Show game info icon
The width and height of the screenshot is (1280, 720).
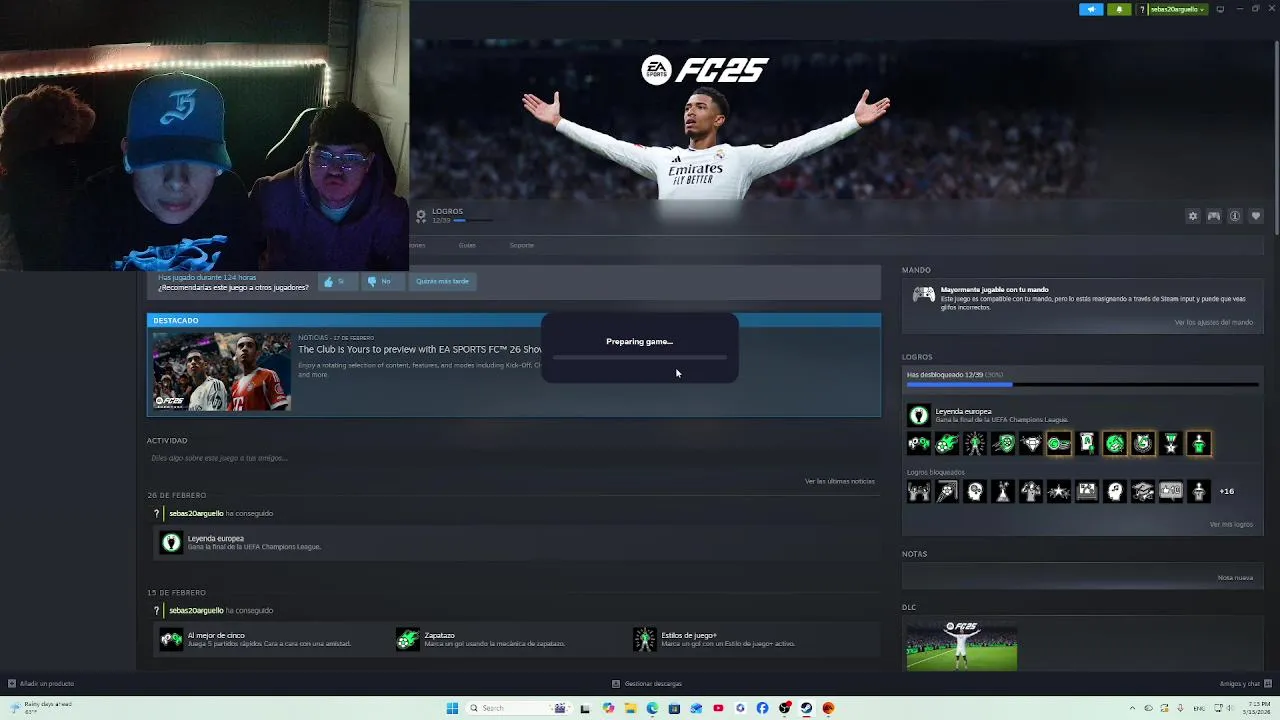pyautogui.click(x=1235, y=216)
